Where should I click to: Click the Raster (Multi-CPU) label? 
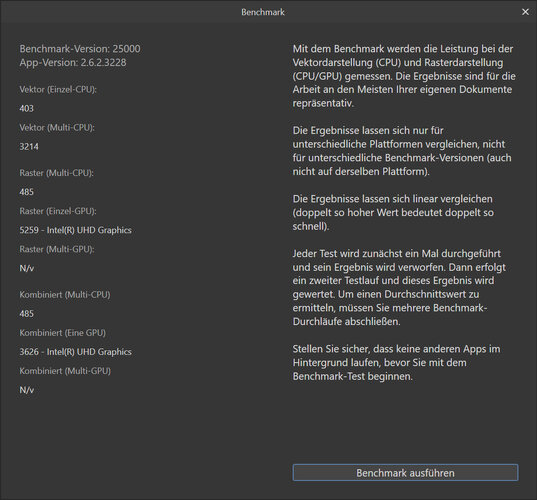(x=57, y=173)
